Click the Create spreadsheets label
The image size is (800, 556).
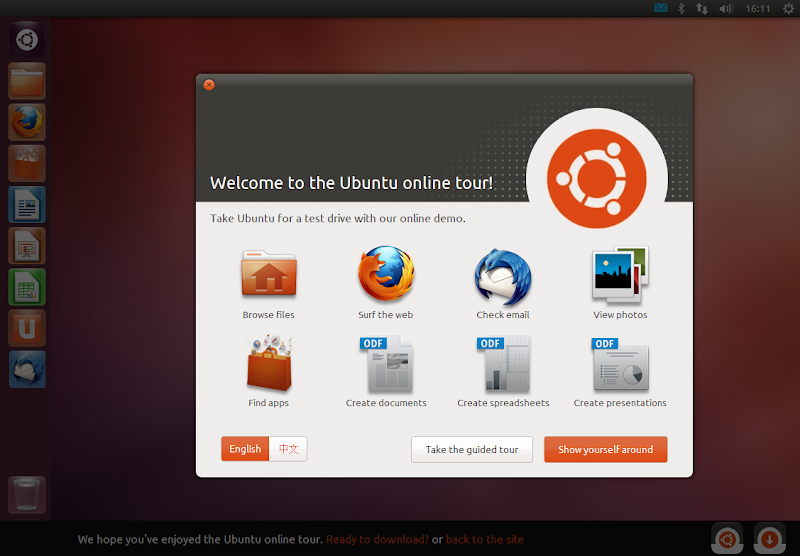coord(504,403)
